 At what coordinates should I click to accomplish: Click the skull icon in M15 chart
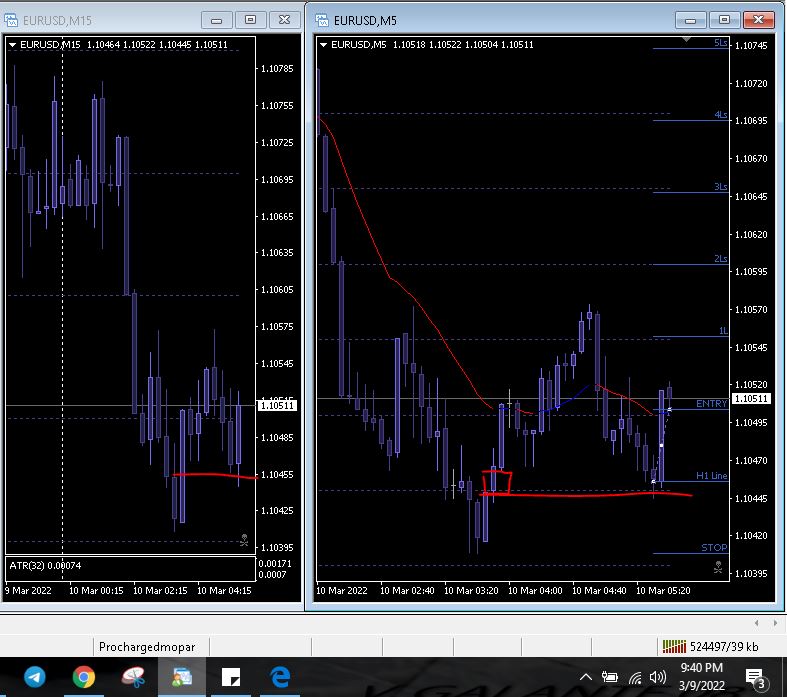pos(244,540)
